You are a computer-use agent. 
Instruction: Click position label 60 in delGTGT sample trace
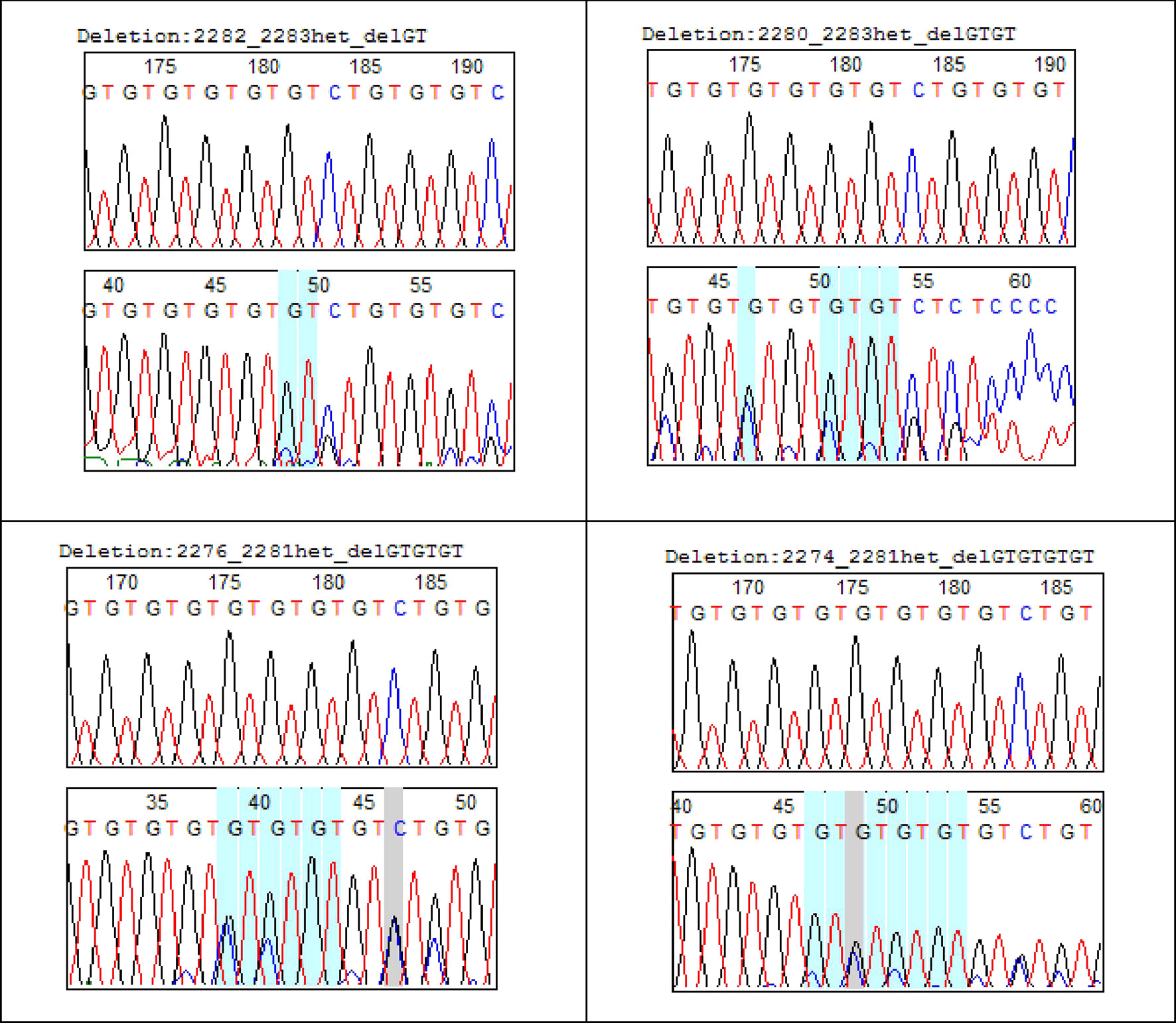pos(1019,281)
